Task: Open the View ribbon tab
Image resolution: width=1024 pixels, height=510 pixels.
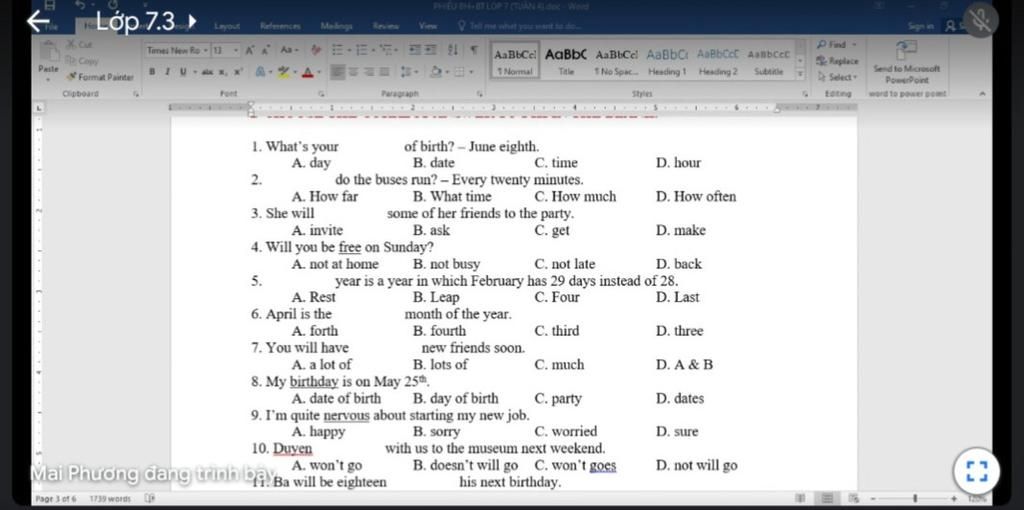Action: [x=428, y=27]
